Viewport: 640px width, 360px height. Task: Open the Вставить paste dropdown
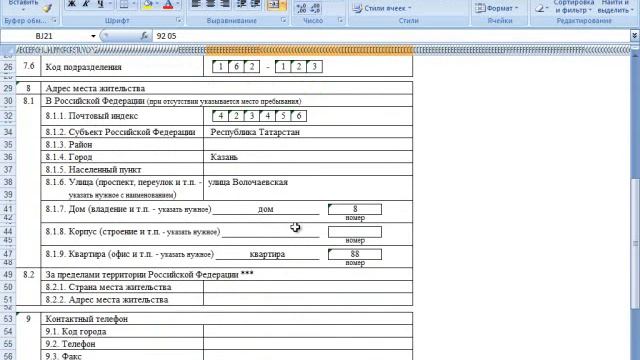(x=23, y=6)
